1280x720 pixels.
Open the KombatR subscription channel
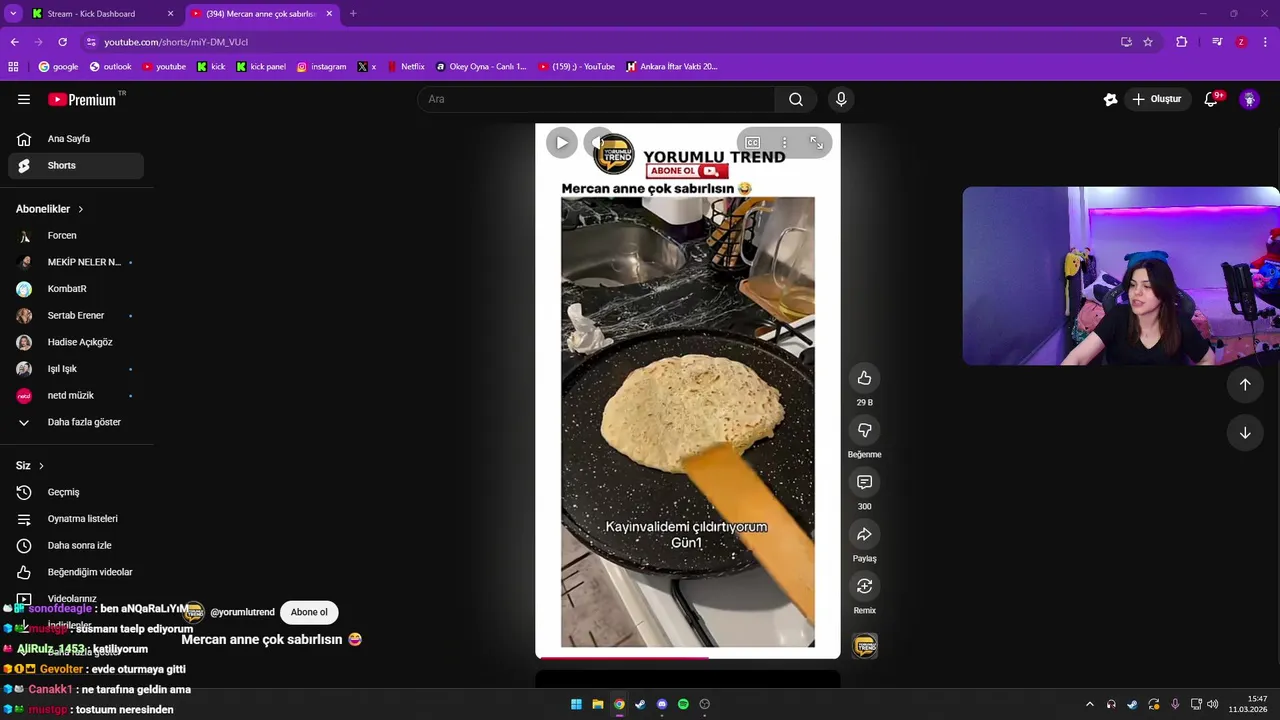pos(76,289)
